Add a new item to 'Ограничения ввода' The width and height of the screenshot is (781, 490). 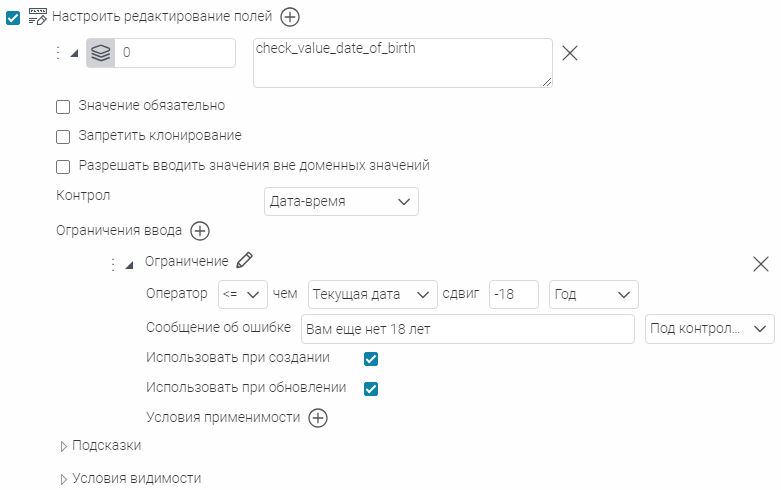199,231
